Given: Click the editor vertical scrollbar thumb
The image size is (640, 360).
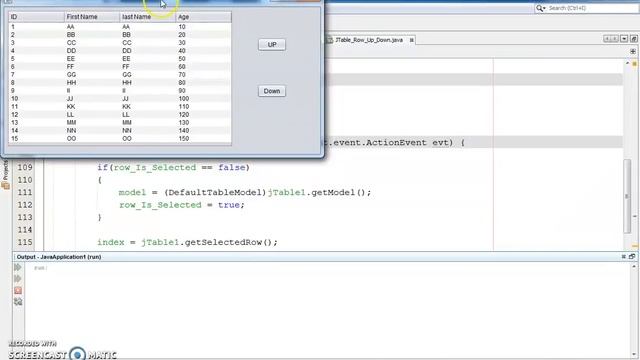Looking at the screenshot, I should (x=627, y=196).
